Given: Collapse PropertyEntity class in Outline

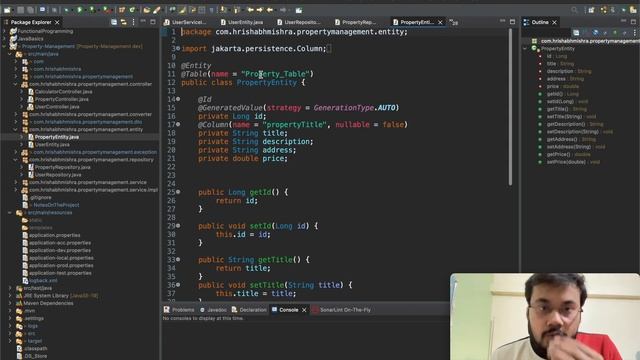Looking at the screenshot, I should [525, 49].
